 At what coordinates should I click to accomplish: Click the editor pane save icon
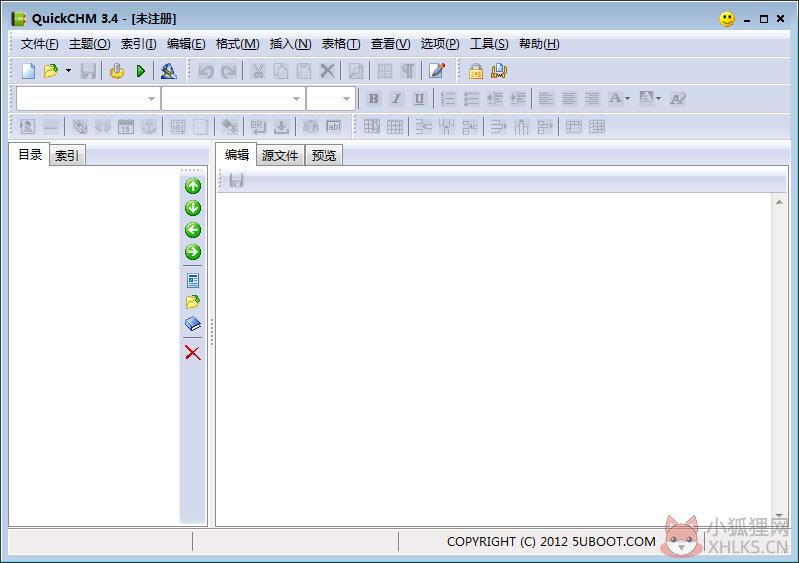[236, 180]
